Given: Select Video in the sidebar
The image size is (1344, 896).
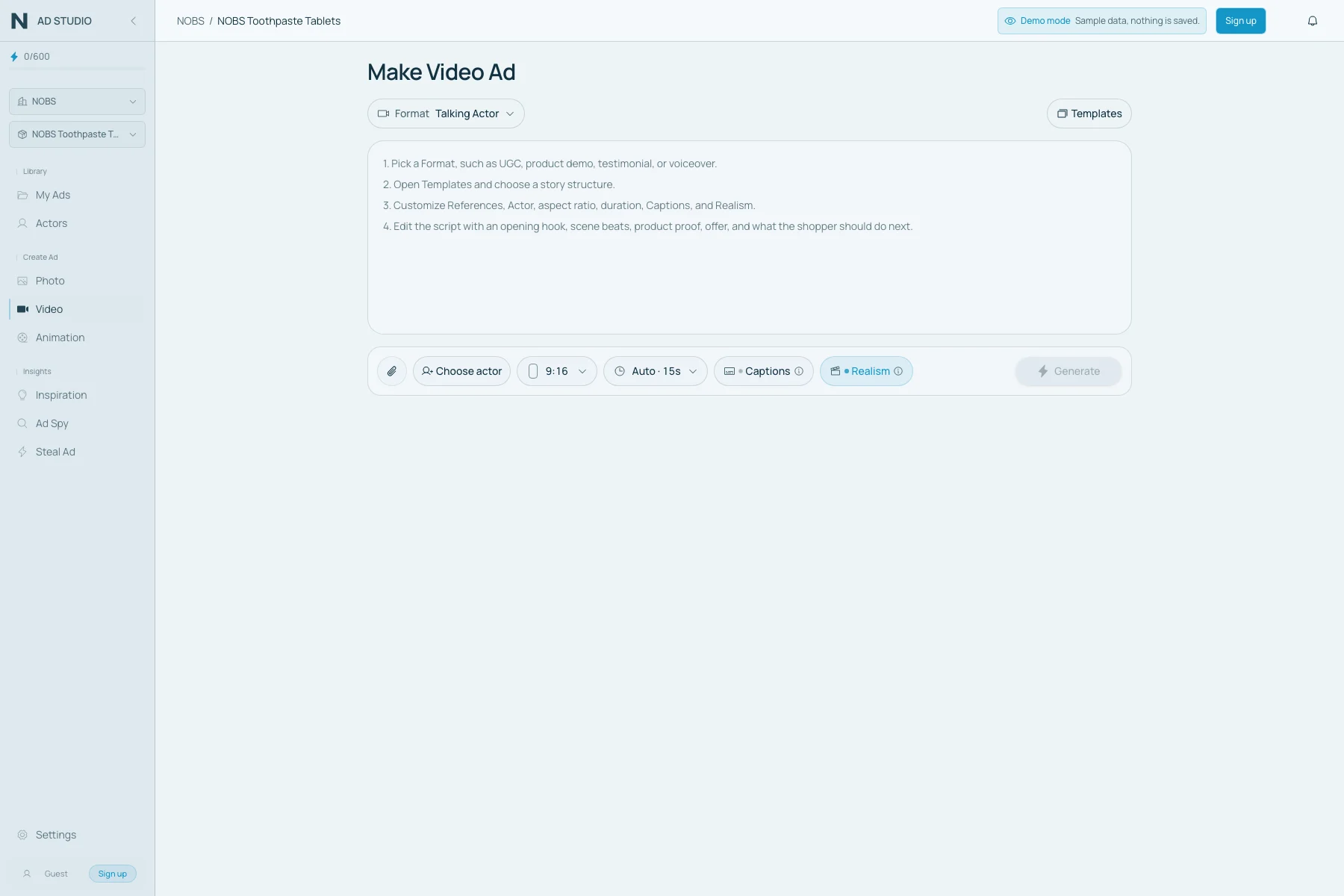Looking at the screenshot, I should 77,309.
